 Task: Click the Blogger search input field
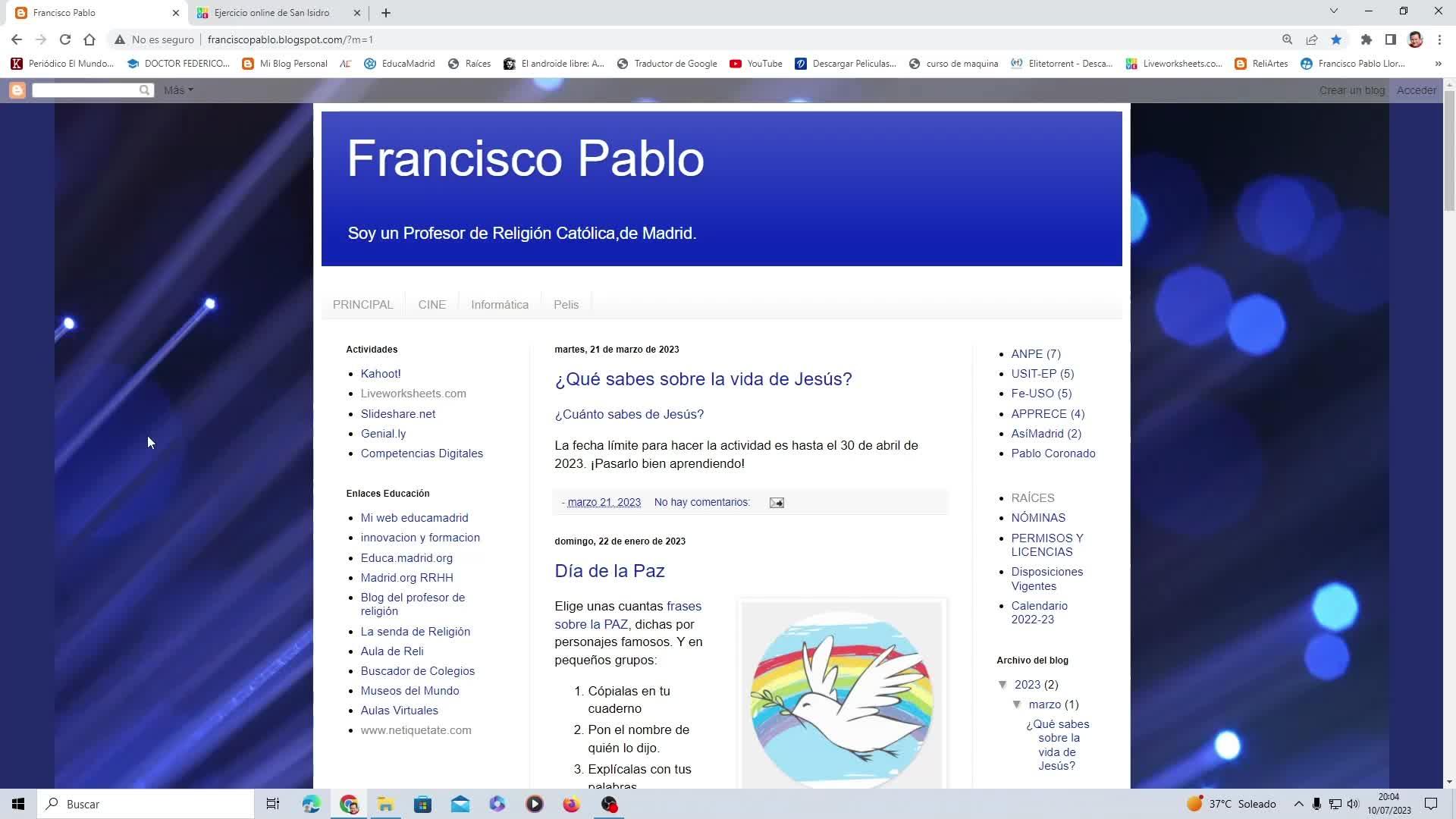pos(85,90)
